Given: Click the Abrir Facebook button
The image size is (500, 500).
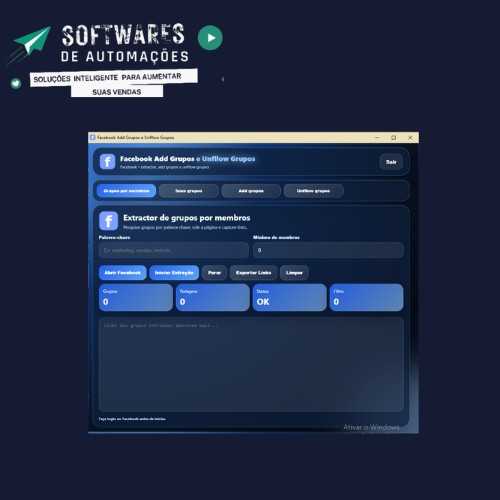Looking at the screenshot, I should click(x=123, y=273).
